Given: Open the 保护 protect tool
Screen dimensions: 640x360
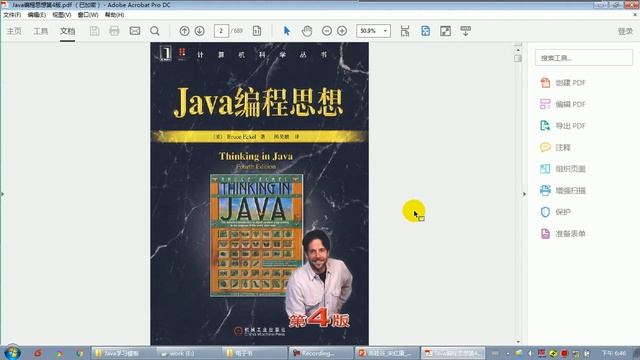Looking at the screenshot, I should tap(555, 212).
